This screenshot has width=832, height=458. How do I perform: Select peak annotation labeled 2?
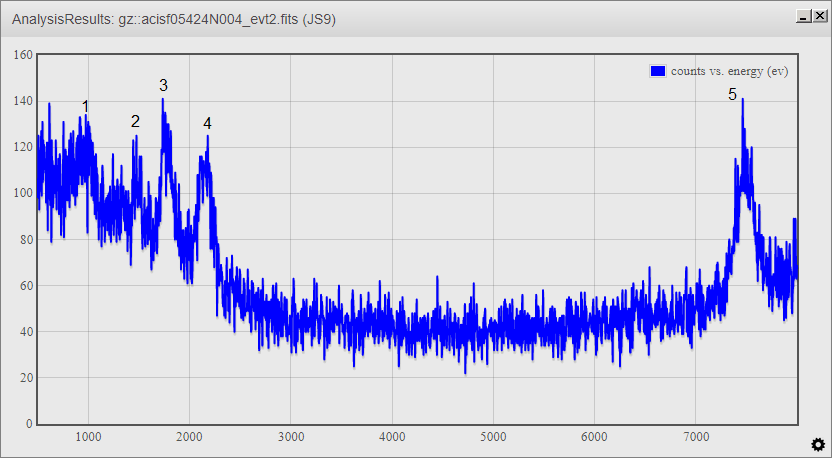click(x=135, y=121)
